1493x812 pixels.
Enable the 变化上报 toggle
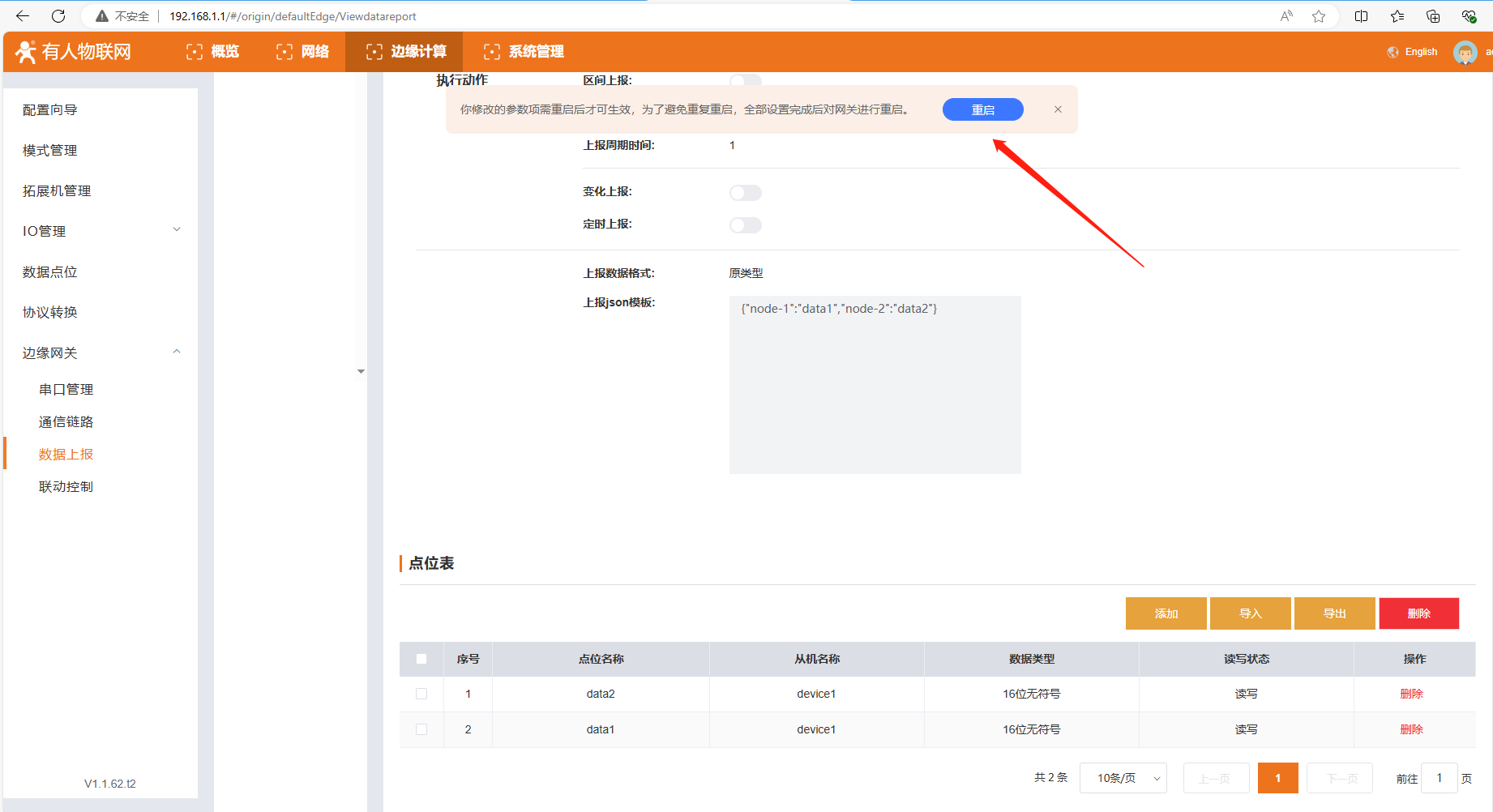coord(745,193)
